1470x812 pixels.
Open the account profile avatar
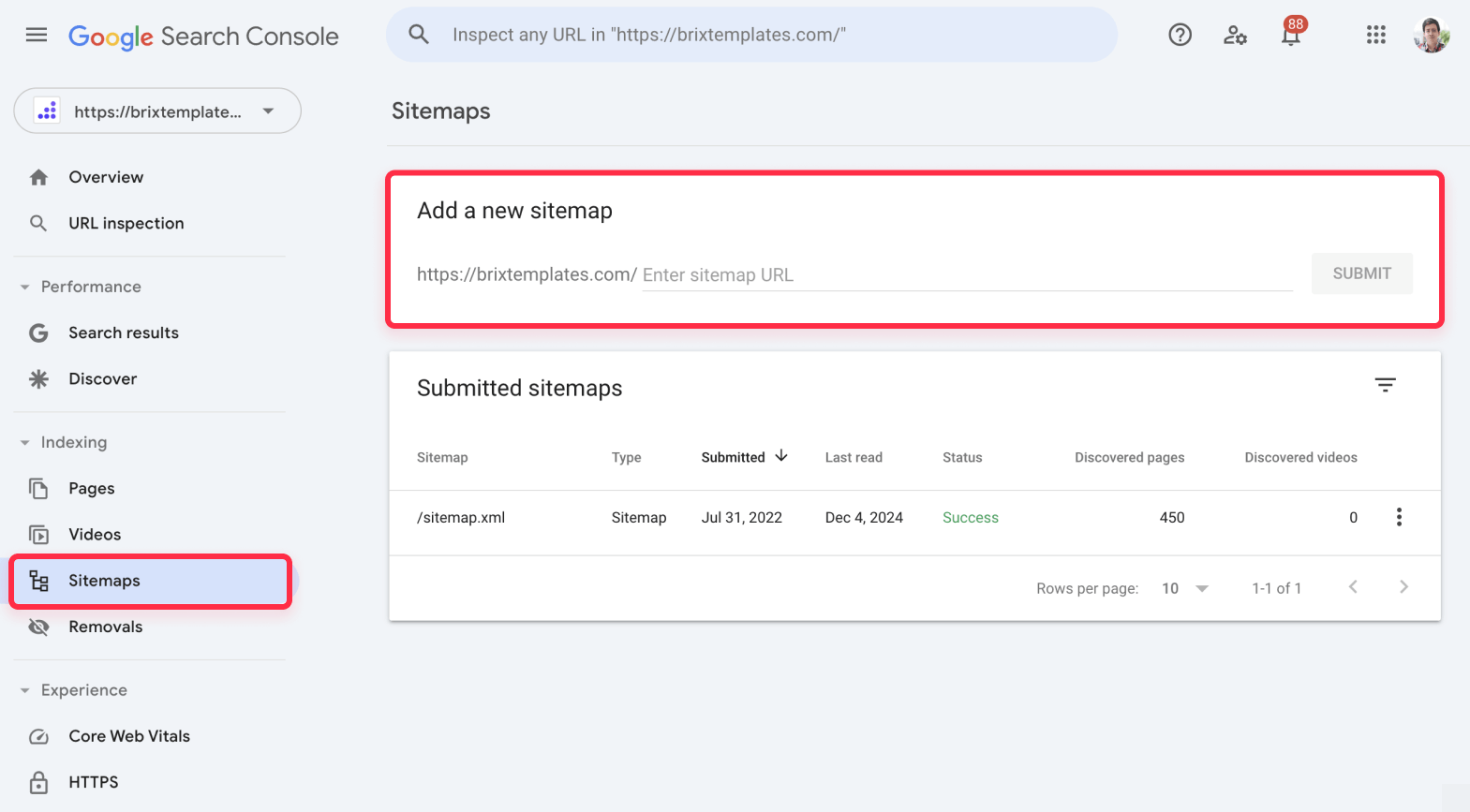[x=1431, y=36]
